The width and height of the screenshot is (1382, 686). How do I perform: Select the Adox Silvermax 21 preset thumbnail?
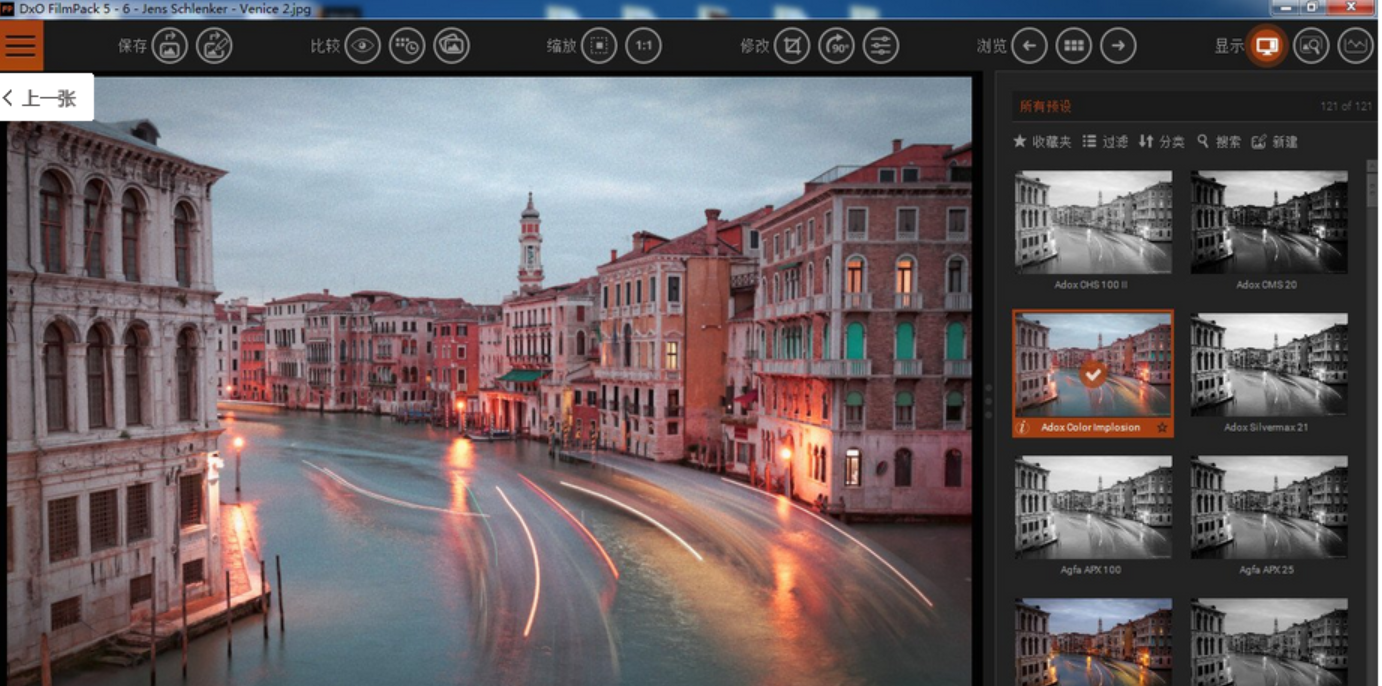1269,365
